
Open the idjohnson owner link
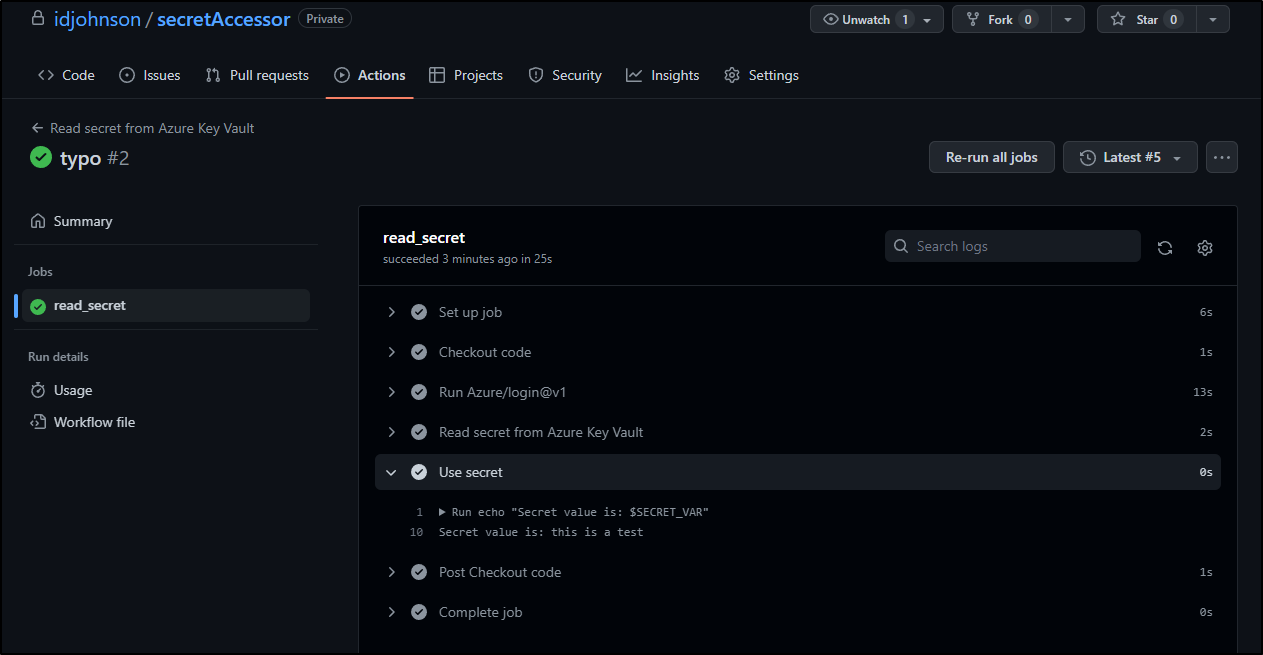point(97,19)
